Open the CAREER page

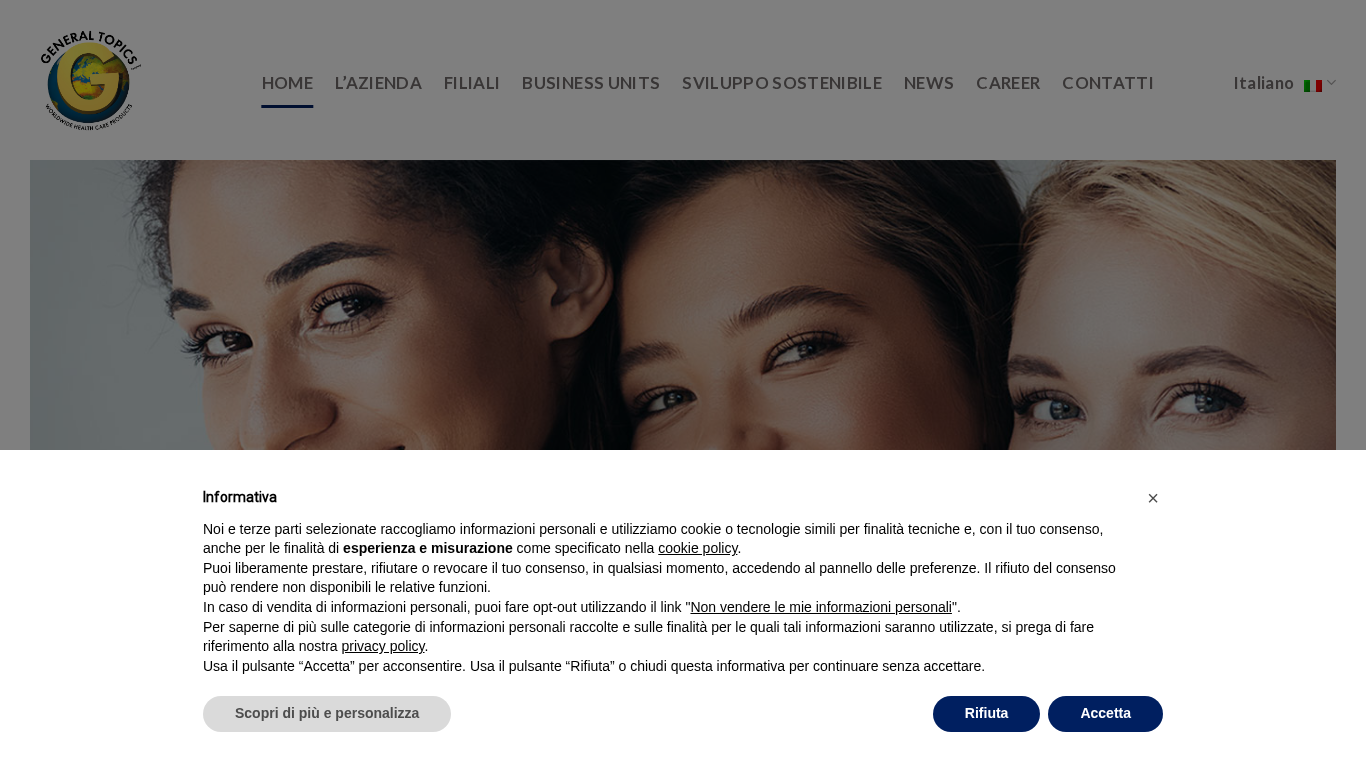point(1008,83)
